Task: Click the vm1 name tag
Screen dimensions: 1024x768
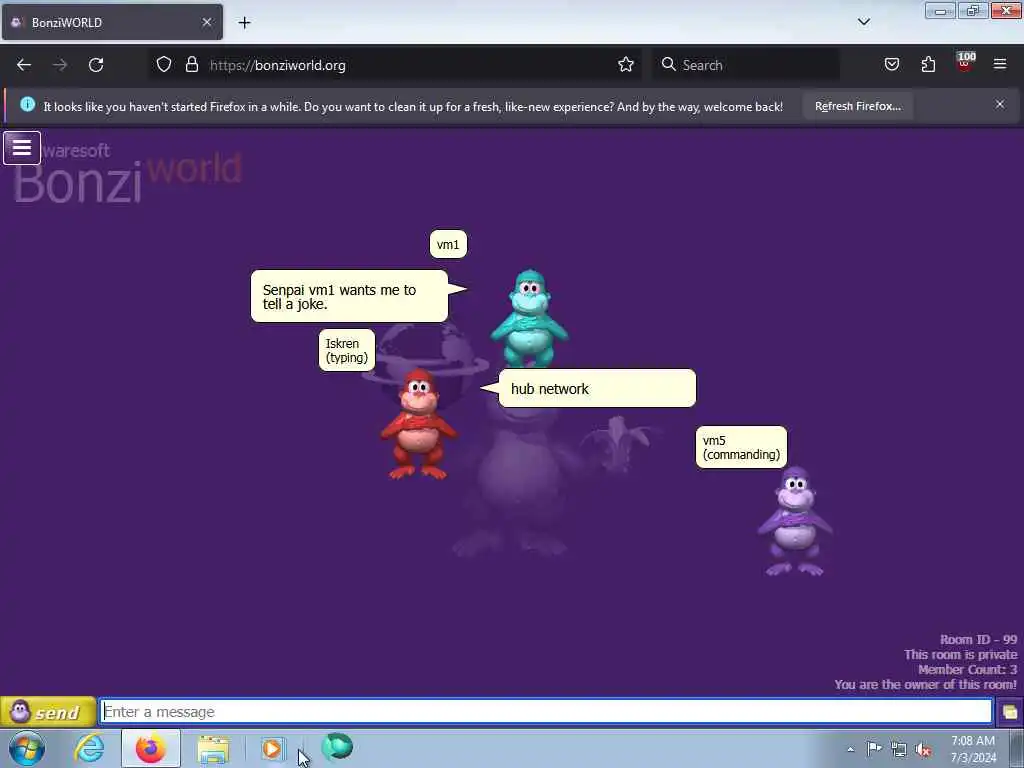Action: (448, 244)
